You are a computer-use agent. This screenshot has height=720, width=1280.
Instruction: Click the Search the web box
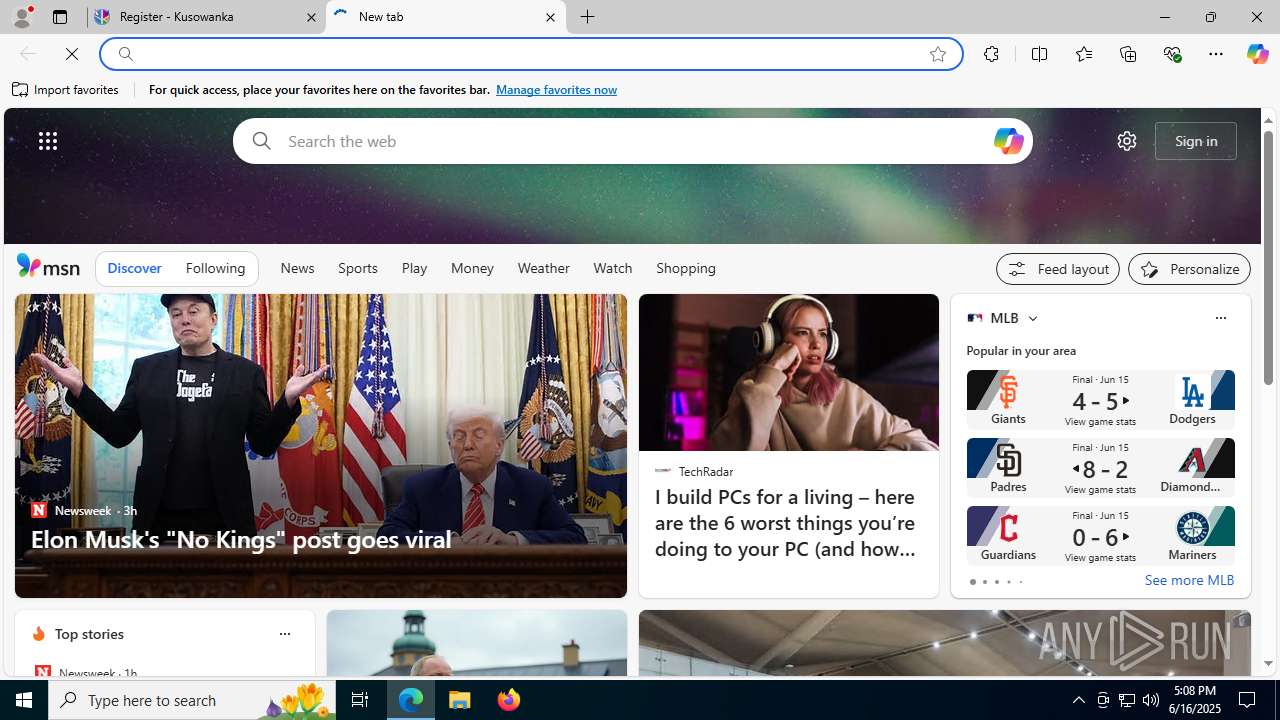click(x=632, y=141)
